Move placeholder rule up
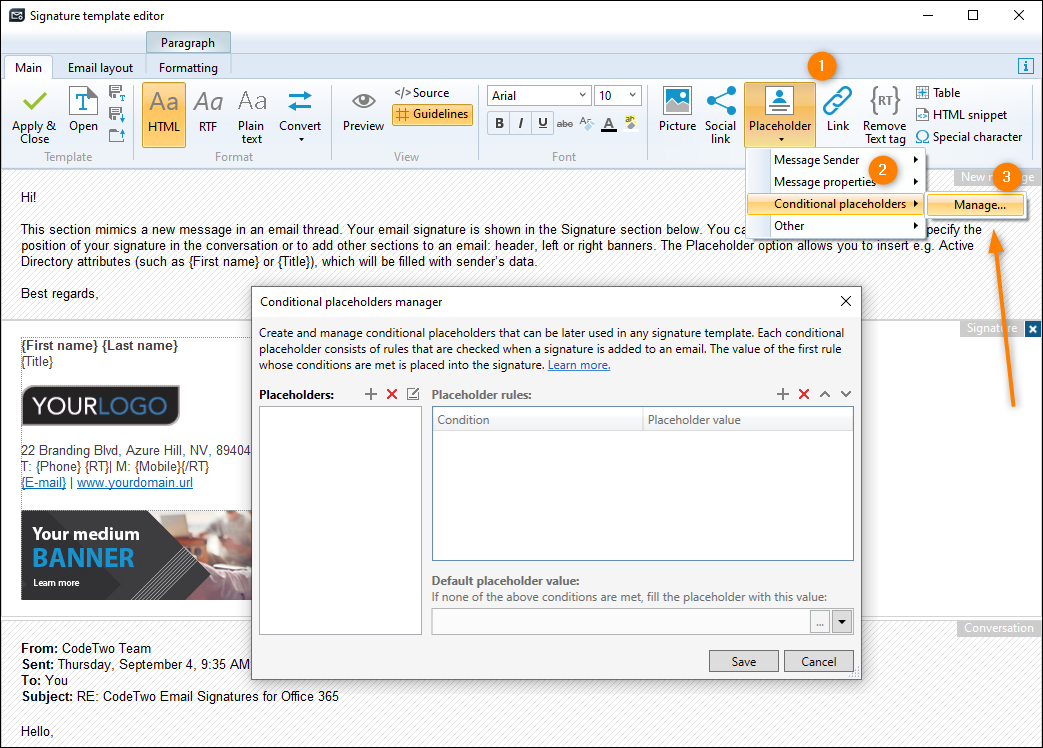This screenshot has width=1043, height=748. pyautogui.click(x=825, y=394)
